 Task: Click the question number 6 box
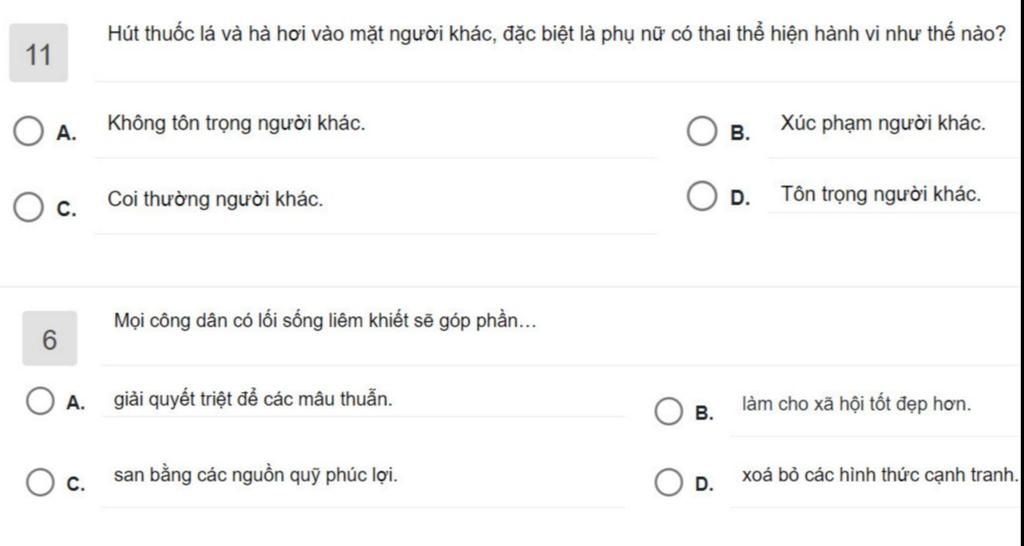50,338
